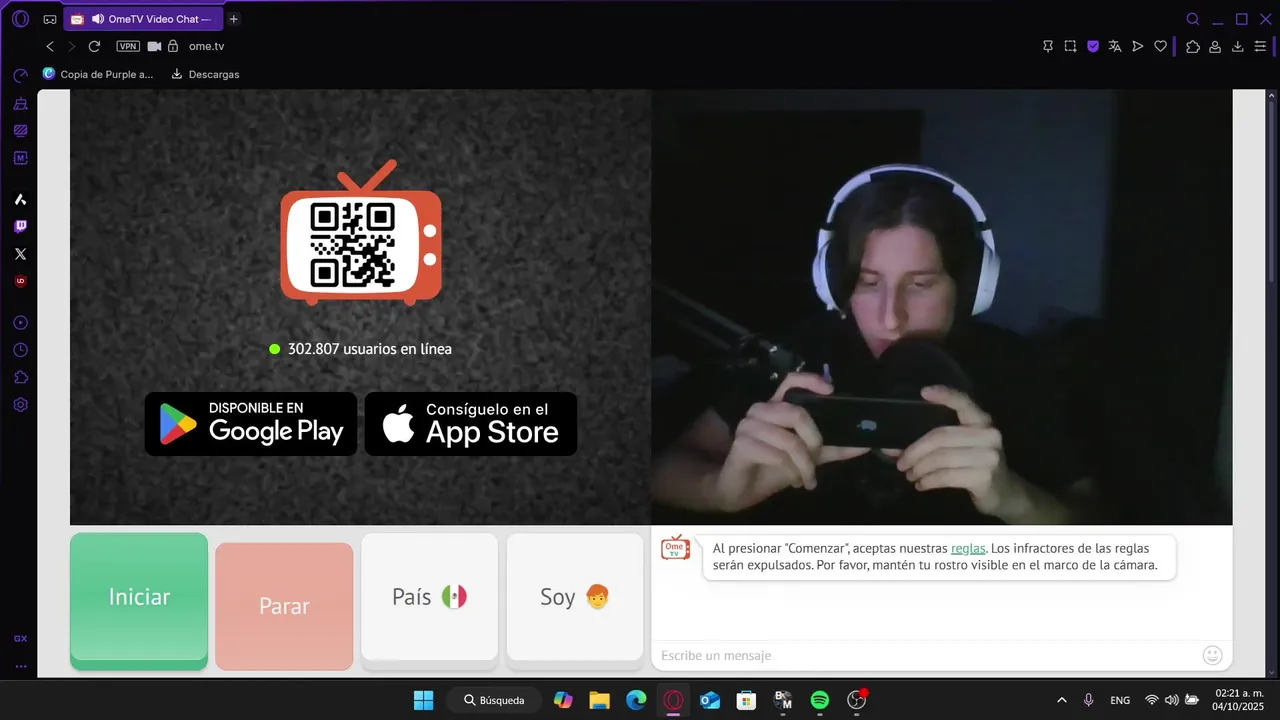The image size is (1280, 720).
Task: View site security lock info
Action: click(173, 46)
